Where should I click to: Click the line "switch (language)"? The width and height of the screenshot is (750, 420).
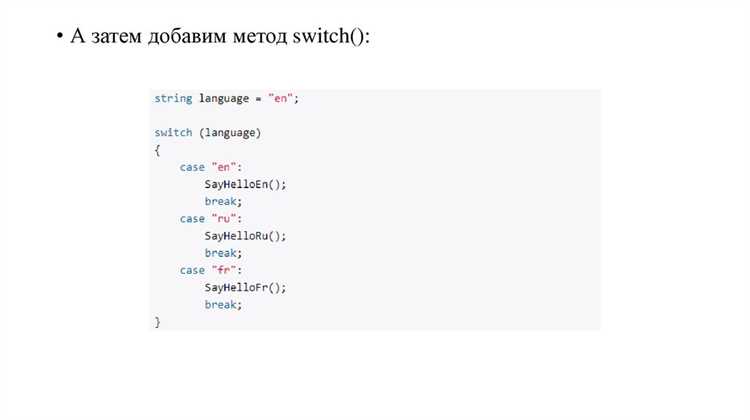pyautogui.click(x=208, y=133)
